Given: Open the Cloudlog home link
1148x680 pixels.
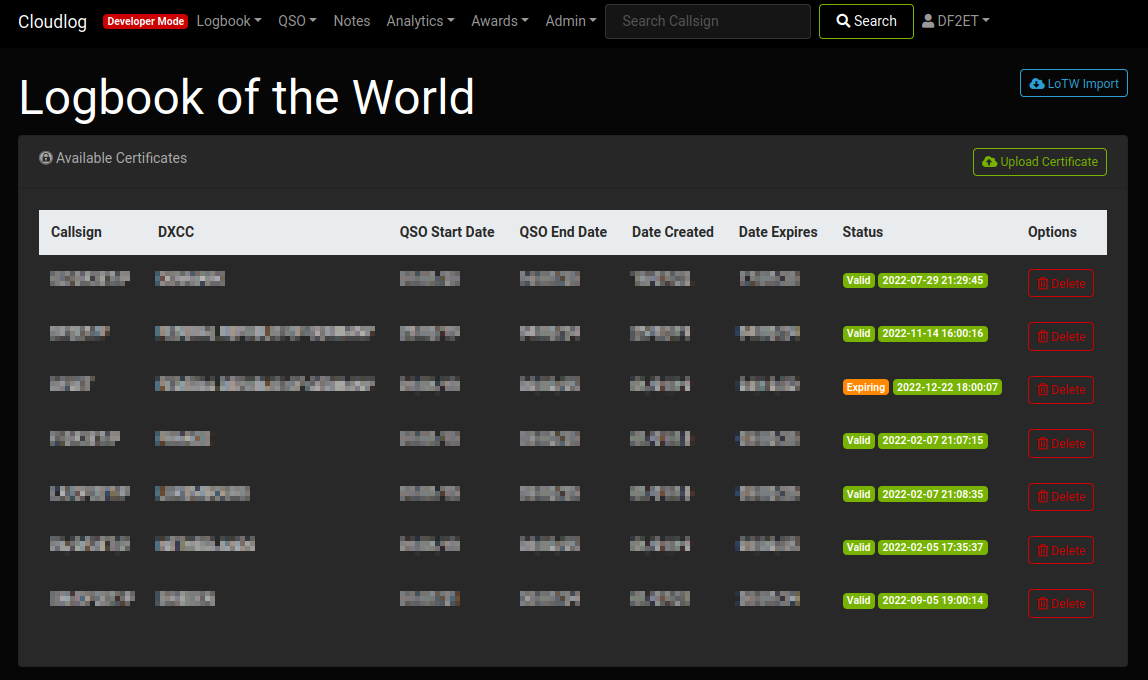Looking at the screenshot, I should [x=52, y=21].
